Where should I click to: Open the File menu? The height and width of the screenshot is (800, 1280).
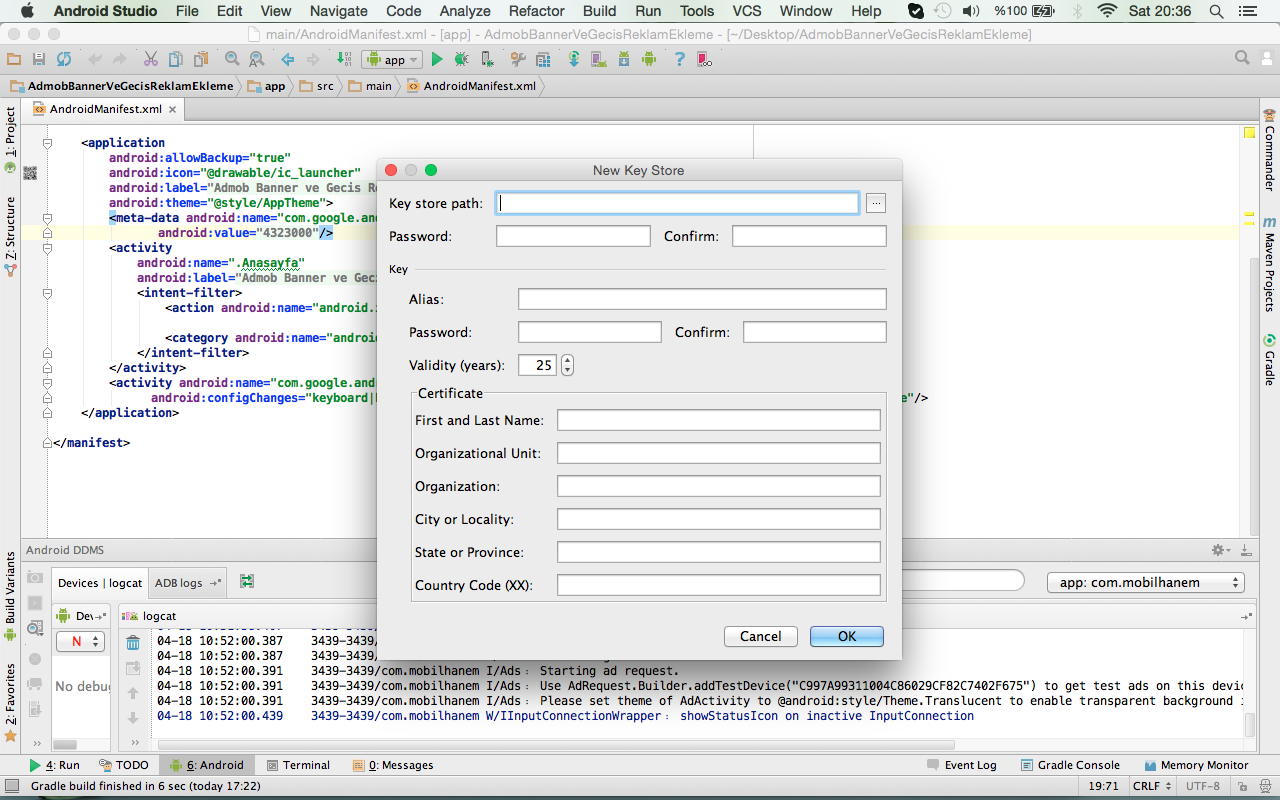click(x=187, y=11)
